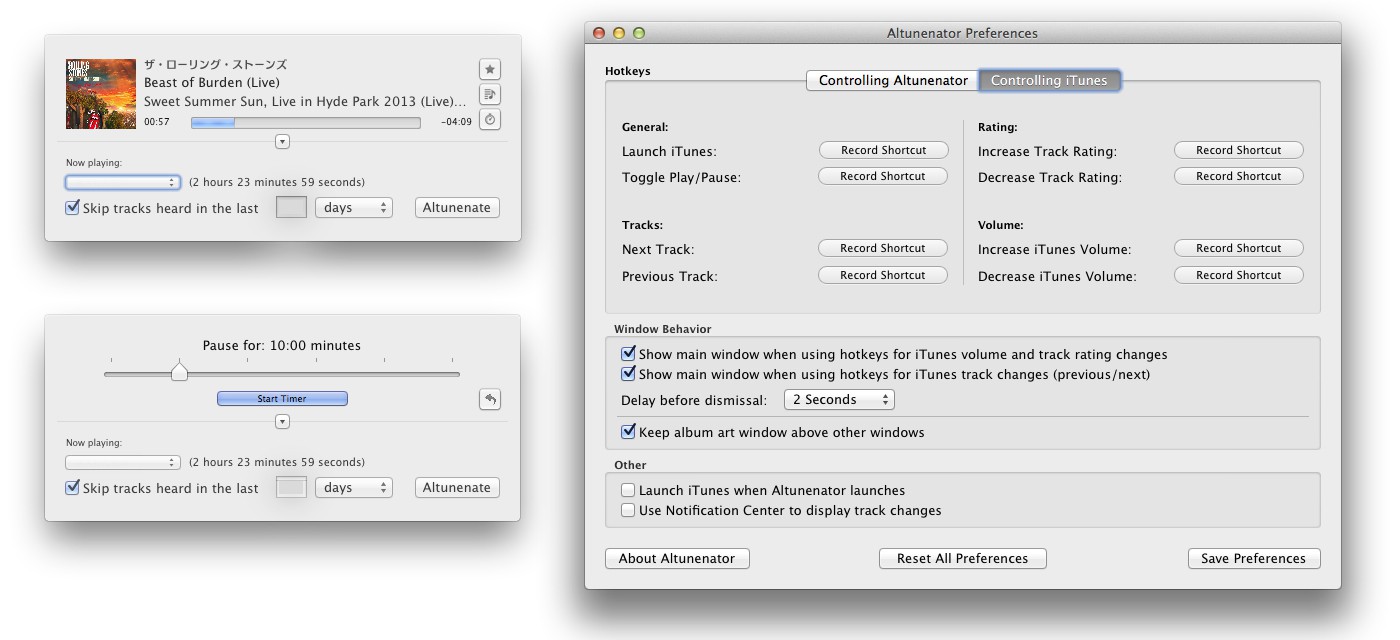The height and width of the screenshot is (640, 1400).
Task: Toggle Skip tracks heard checkbox in the player window
Action: tap(72, 208)
